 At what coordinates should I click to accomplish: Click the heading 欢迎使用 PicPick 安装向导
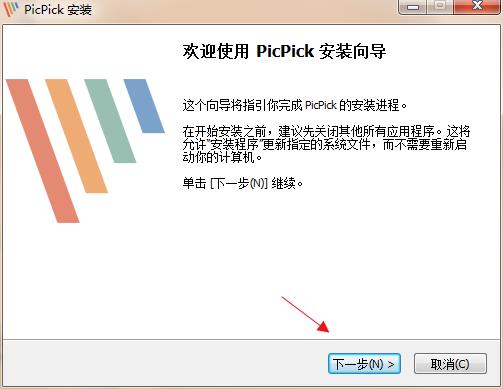[x=284, y=51]
